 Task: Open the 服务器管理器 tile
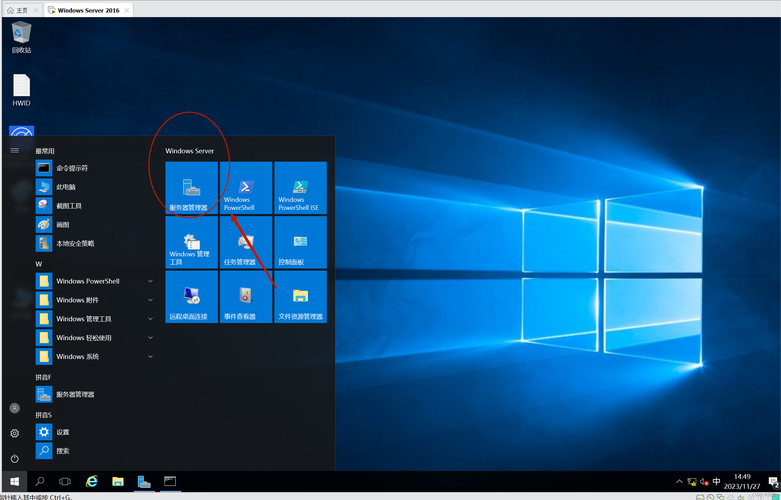click(192, 188)
